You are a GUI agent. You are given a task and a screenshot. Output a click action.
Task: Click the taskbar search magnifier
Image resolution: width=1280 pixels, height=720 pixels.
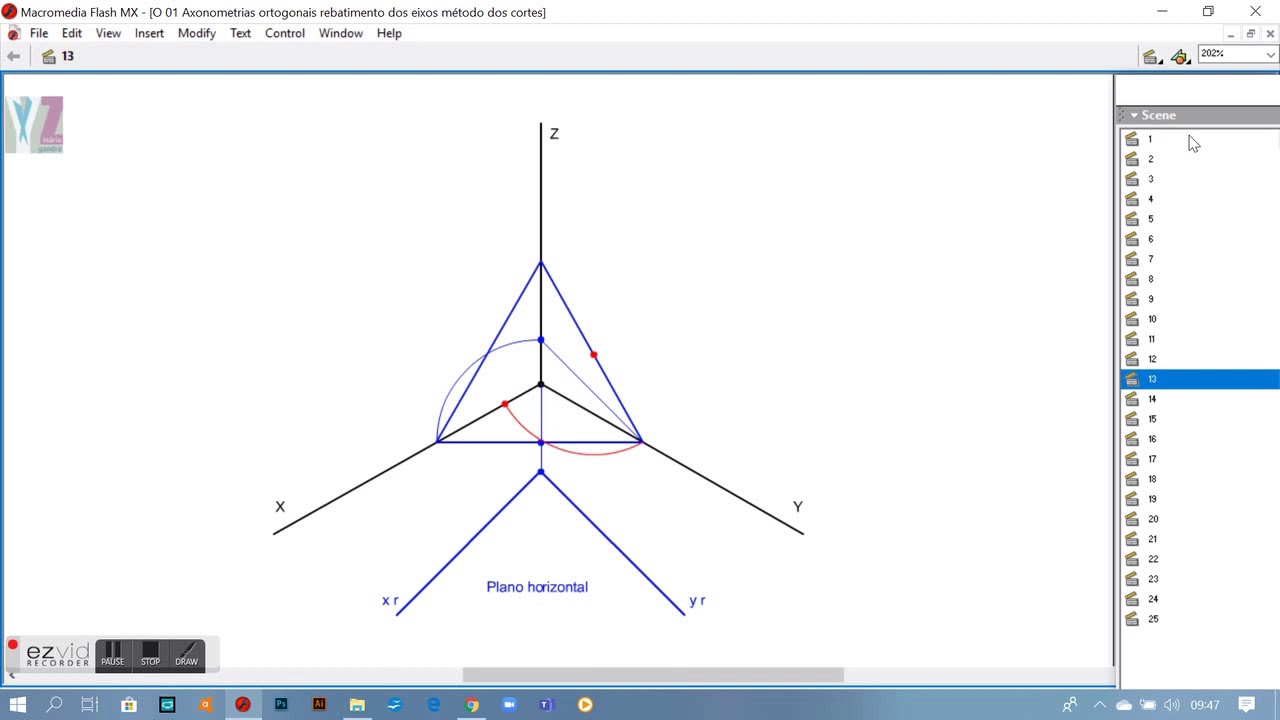click(x=54, y=705)
